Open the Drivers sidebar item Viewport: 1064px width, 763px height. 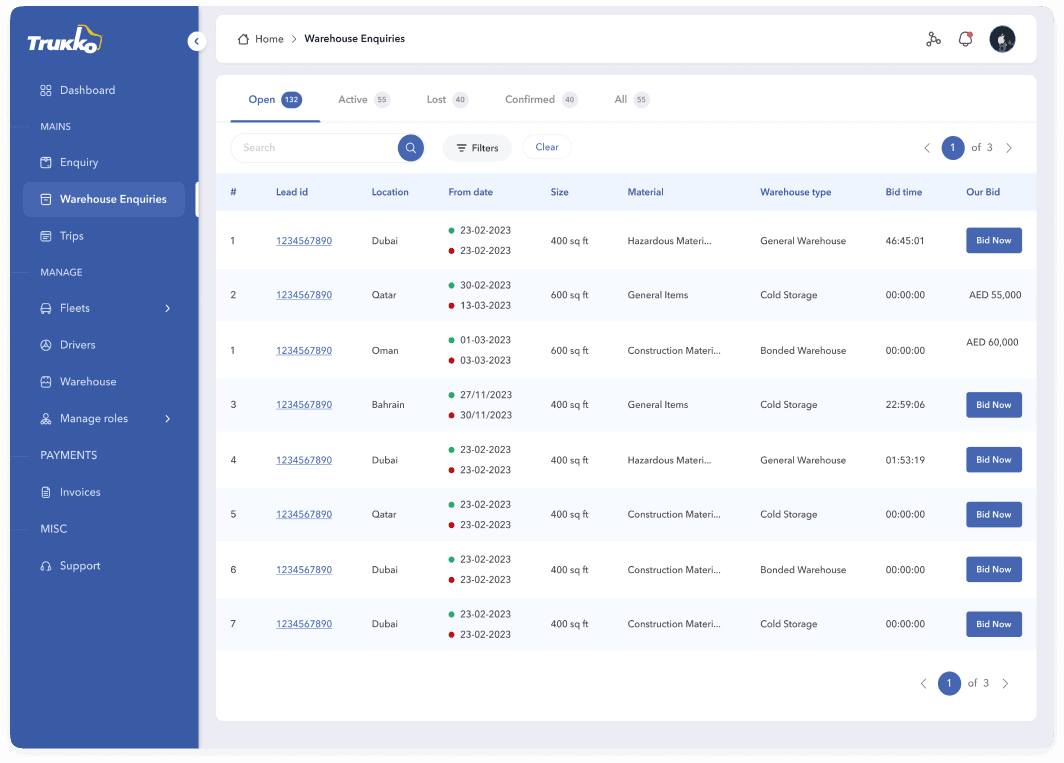click(x=77, y=345)
